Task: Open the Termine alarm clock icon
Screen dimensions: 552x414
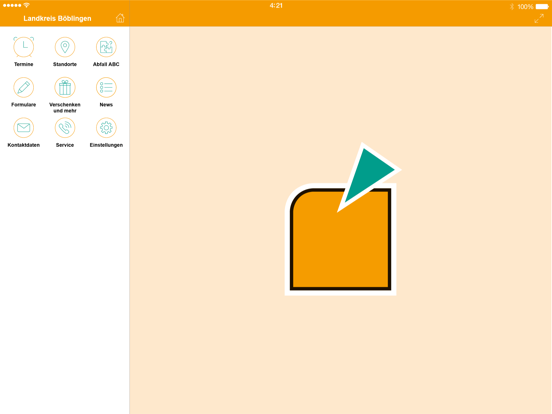Action: [x=24, y=47]
